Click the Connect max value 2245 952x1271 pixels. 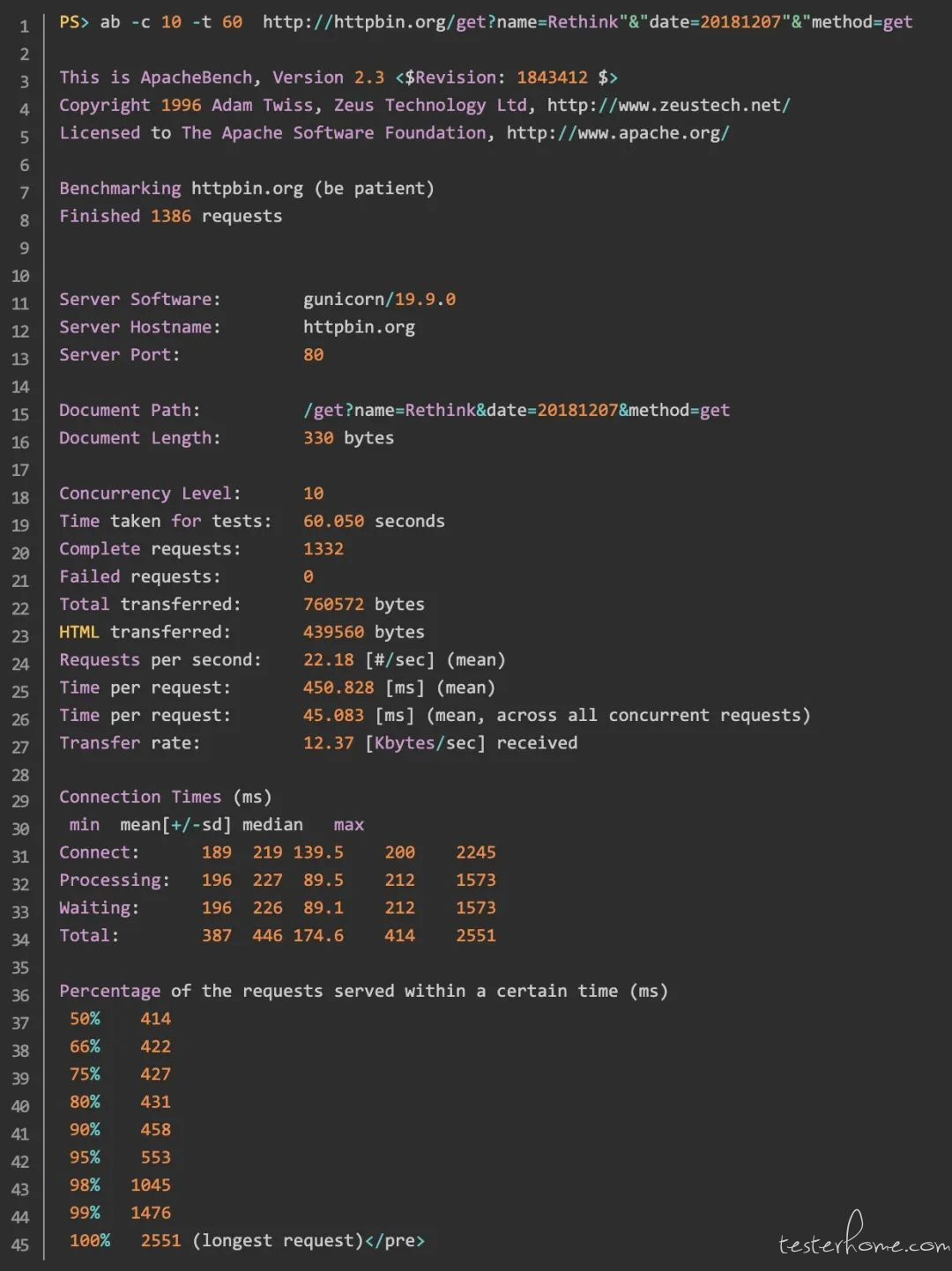[476, 852]
